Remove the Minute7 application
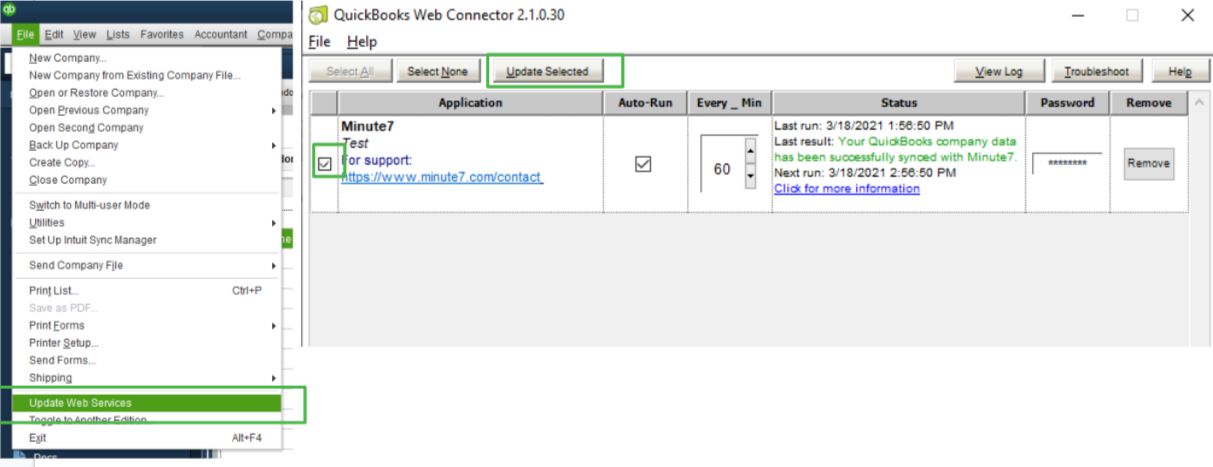The image size is (1213, 467). point(1148,164)
